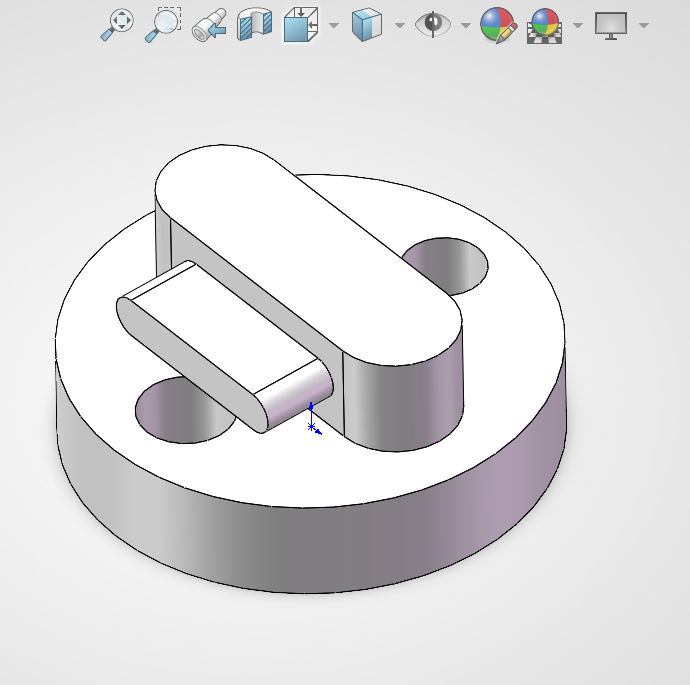The height and width of the screenshot is (685, 690).
Task: Open the View Settings monitor icon
Action: [611, 26]
